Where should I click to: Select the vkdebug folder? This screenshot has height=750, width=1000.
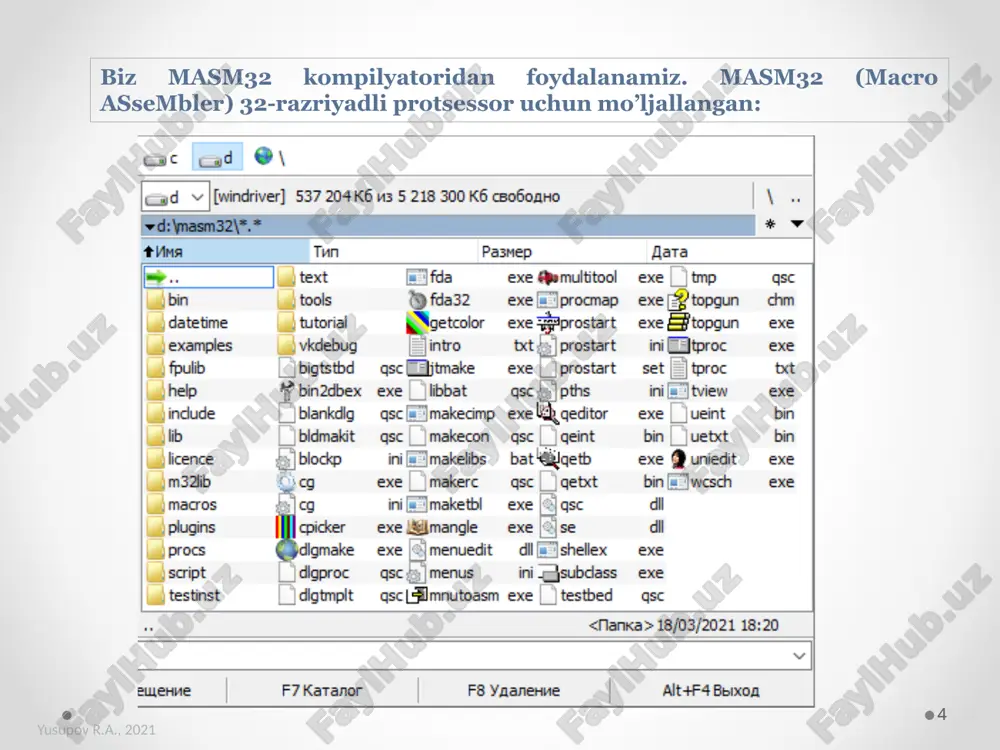coord(318,346)
